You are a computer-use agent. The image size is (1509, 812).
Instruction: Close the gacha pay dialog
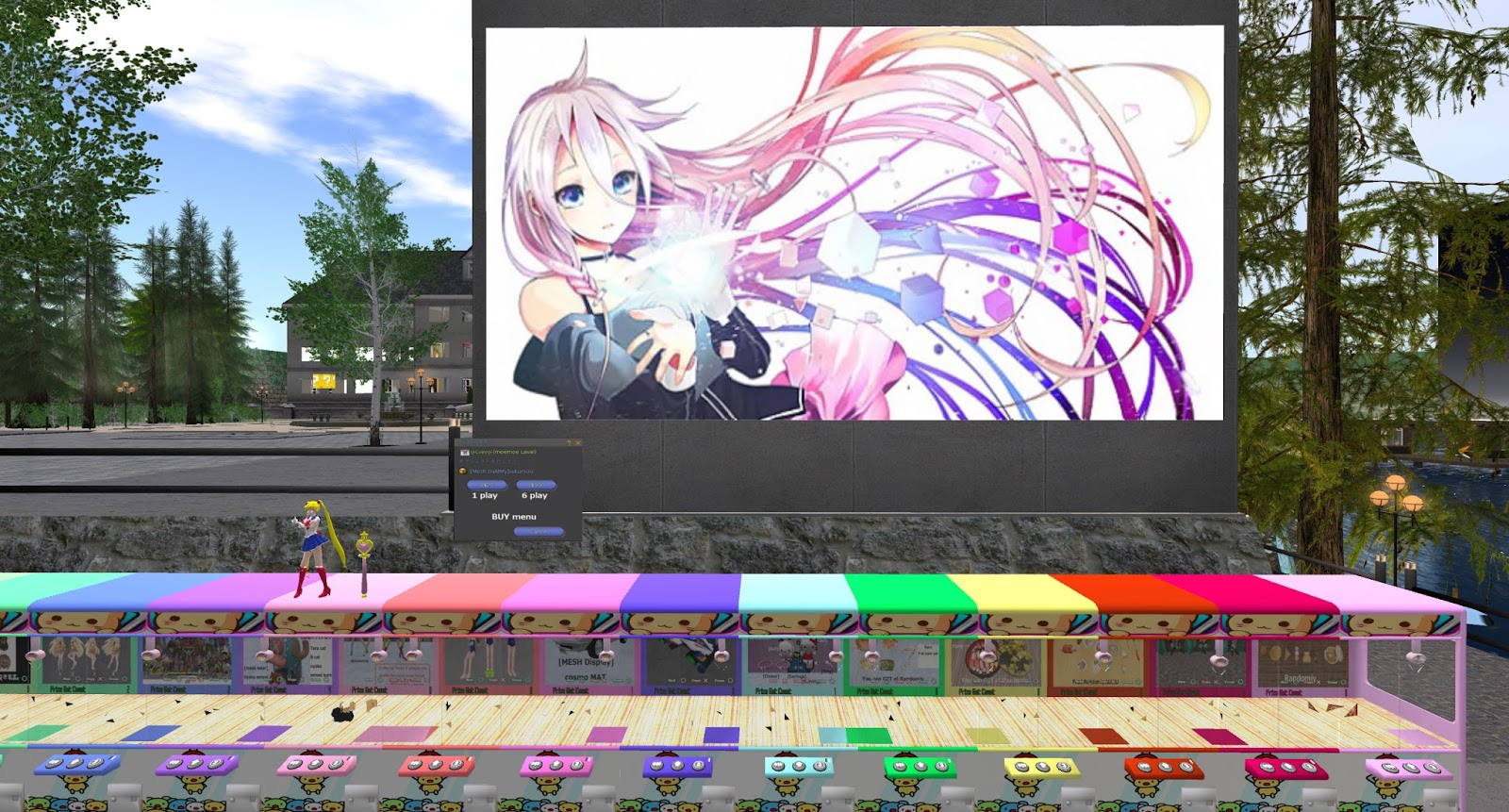coord(578,442)
